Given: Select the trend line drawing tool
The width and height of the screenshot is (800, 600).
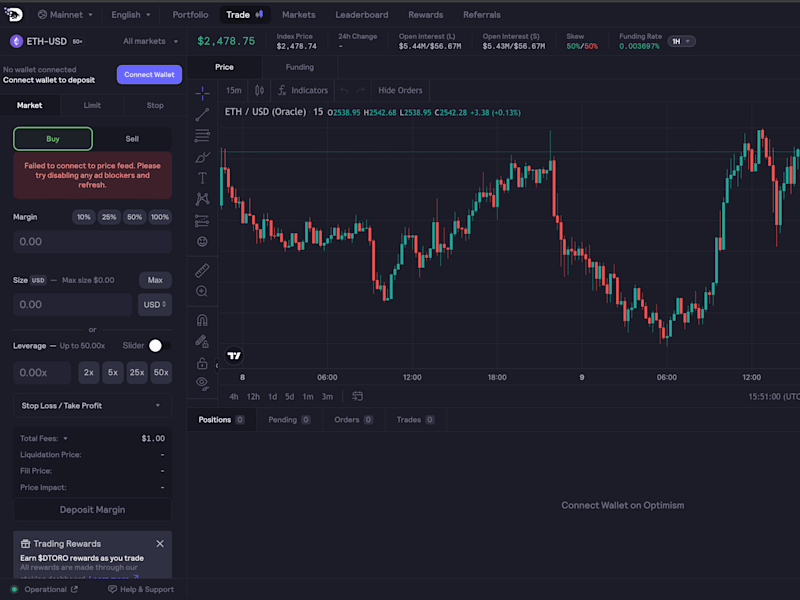Looking at the screenshot, I should [x=202, y=114].
